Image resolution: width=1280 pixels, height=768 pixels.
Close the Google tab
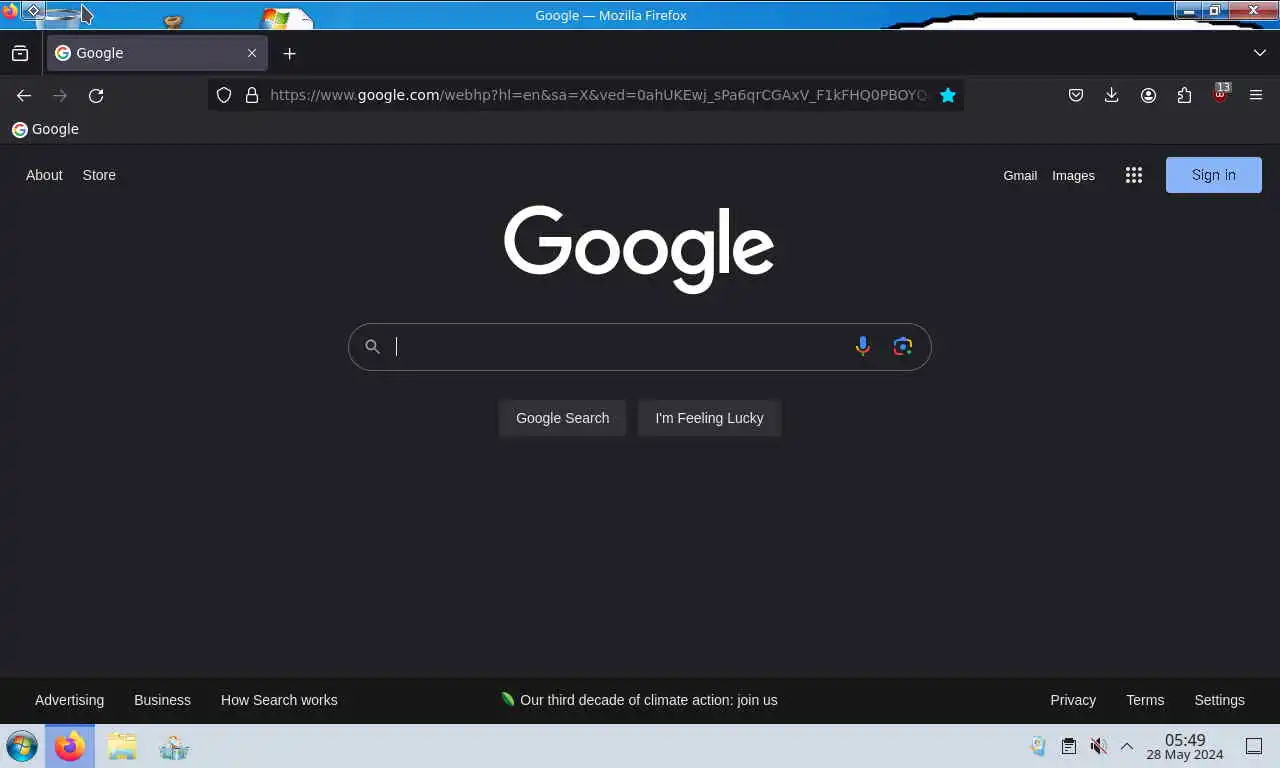click(x=252, y=53)
